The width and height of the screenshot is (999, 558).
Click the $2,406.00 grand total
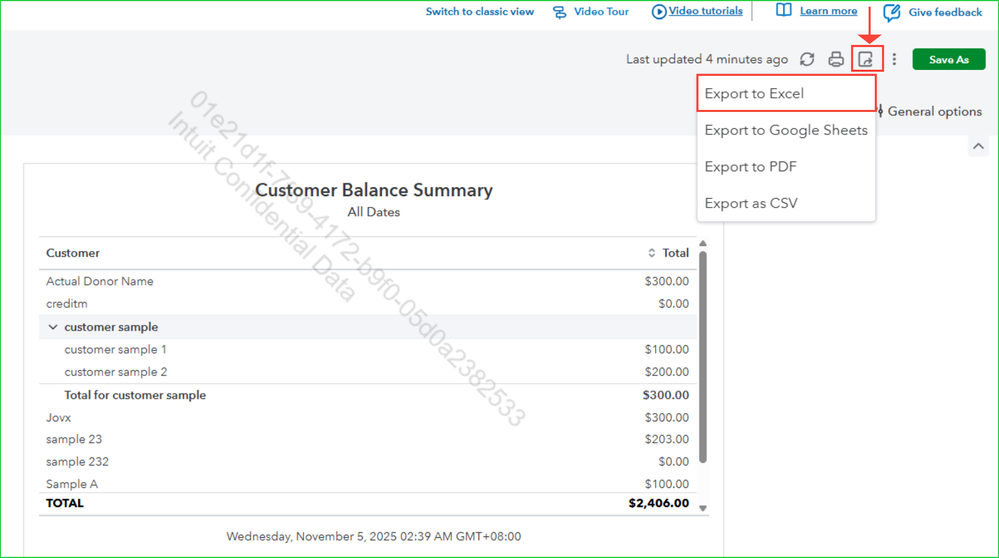659,503
